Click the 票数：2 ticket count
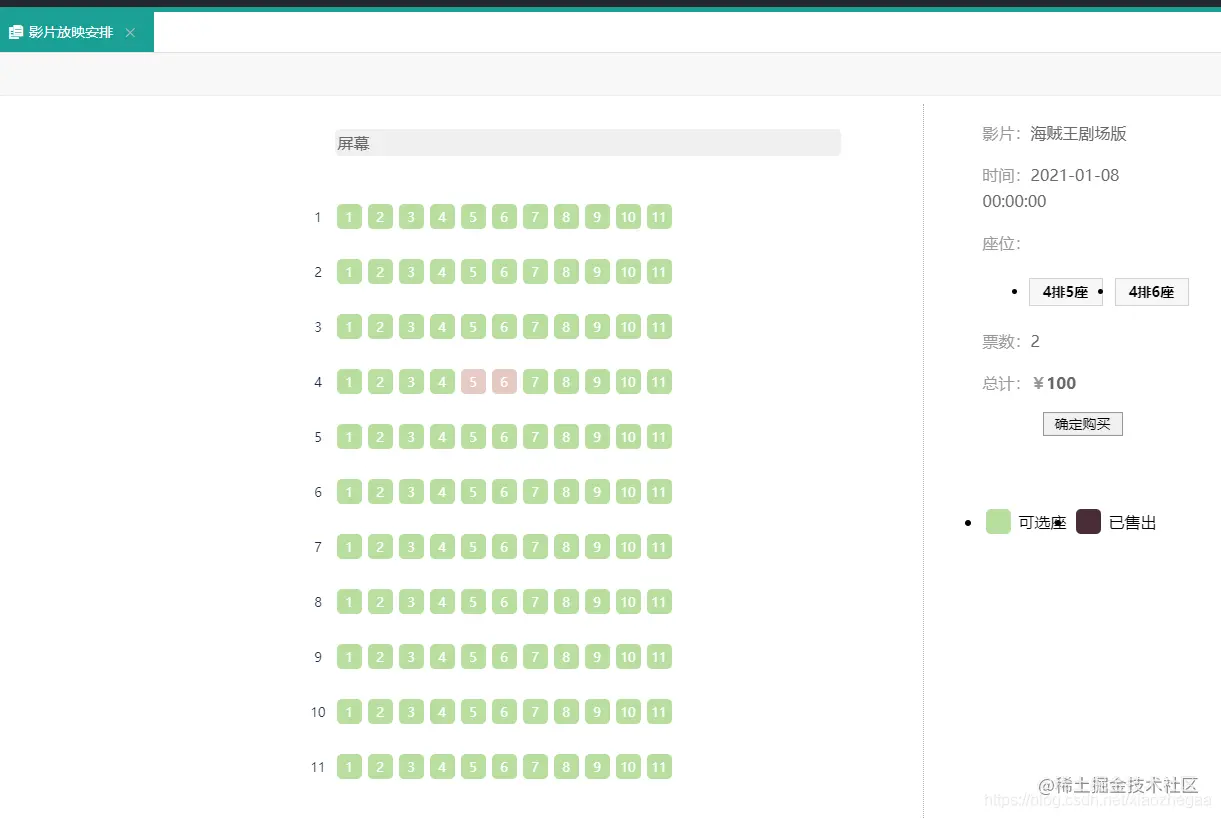 coord(1011,342)
